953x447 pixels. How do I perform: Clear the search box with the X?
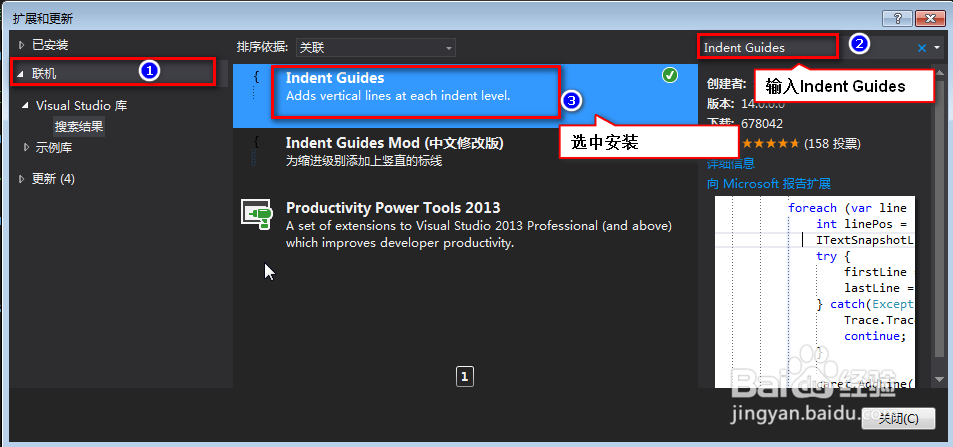922,47
